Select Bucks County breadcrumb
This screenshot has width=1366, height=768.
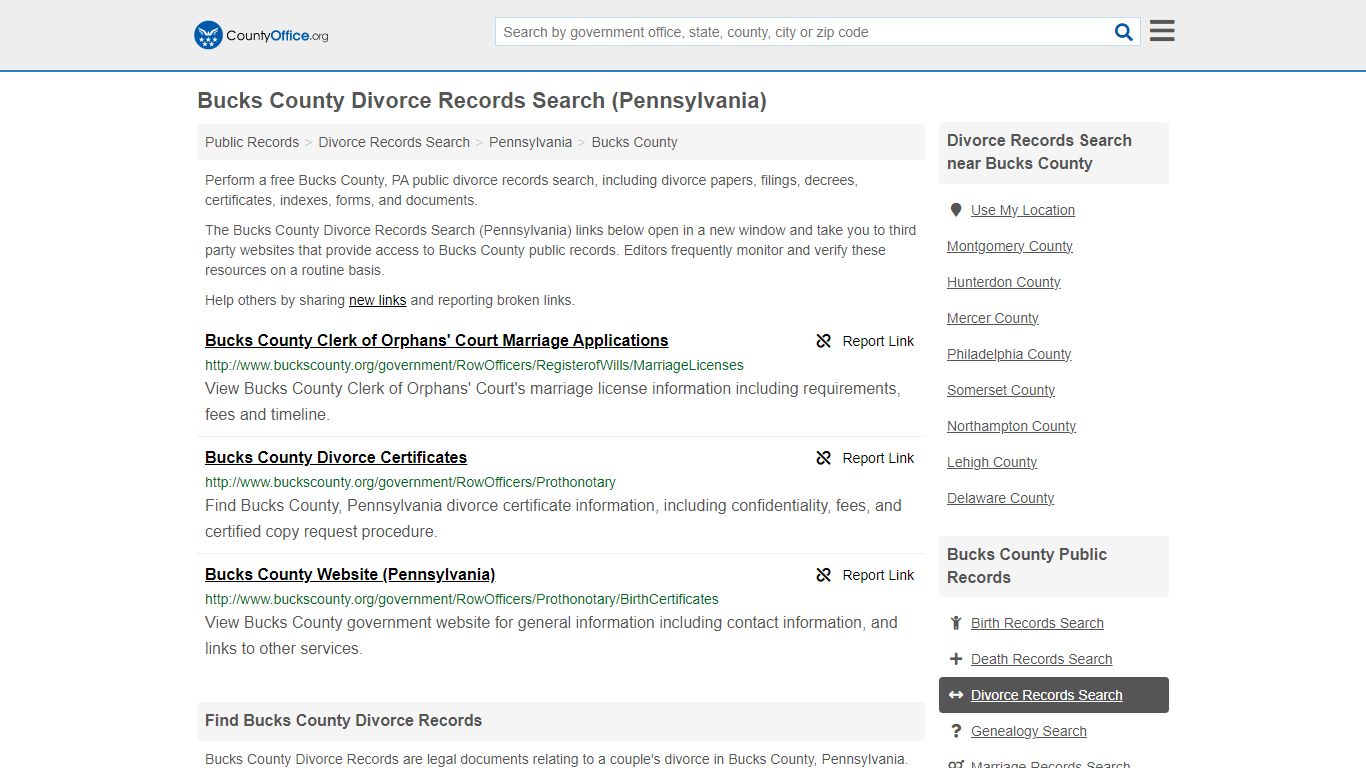[x=634, y=142]
